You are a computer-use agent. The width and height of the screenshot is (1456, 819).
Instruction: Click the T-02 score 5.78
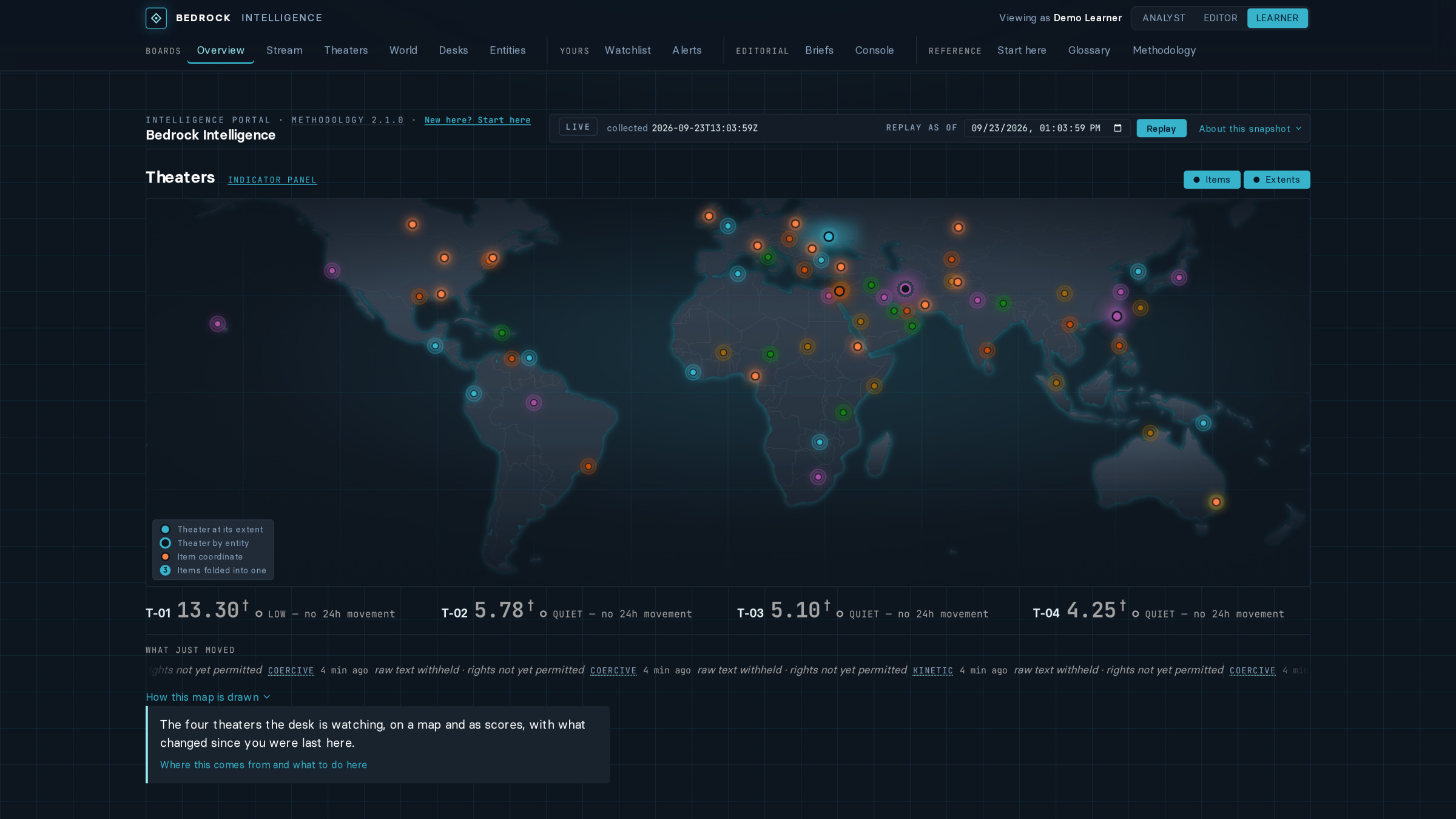click(x=499, y=610)
